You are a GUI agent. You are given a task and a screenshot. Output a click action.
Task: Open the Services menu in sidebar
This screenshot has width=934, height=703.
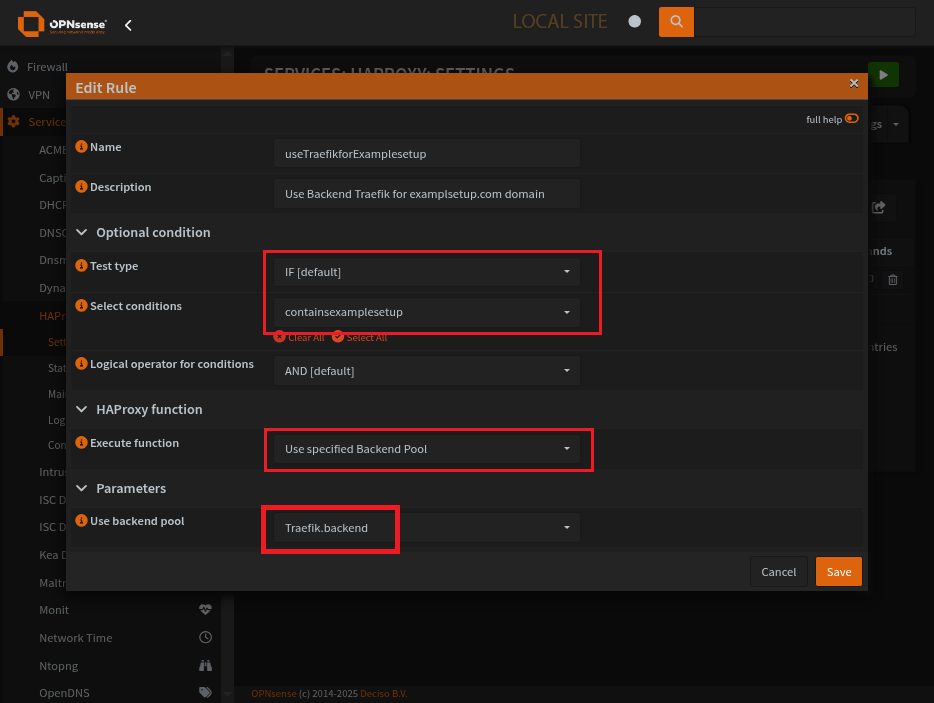[47, 122]
